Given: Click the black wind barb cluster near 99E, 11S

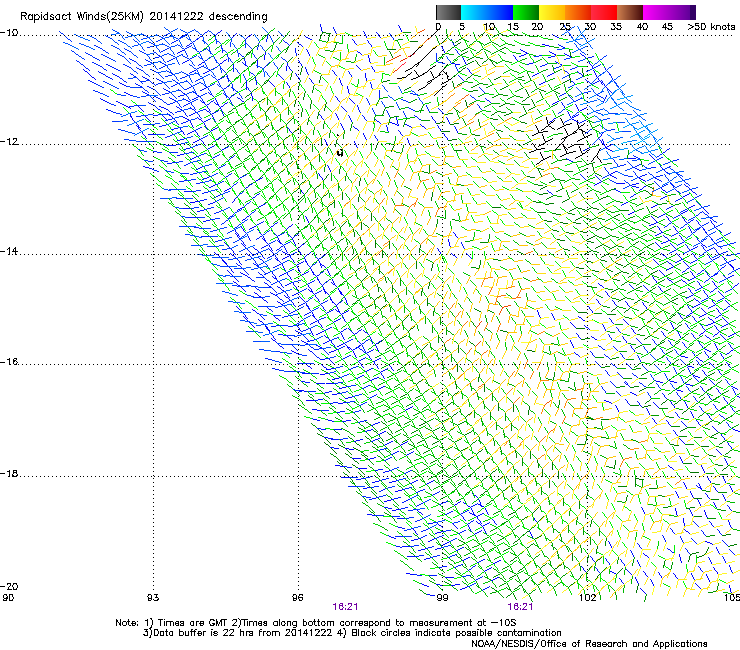Looking at the screenshot, I should tap(426, 64).
